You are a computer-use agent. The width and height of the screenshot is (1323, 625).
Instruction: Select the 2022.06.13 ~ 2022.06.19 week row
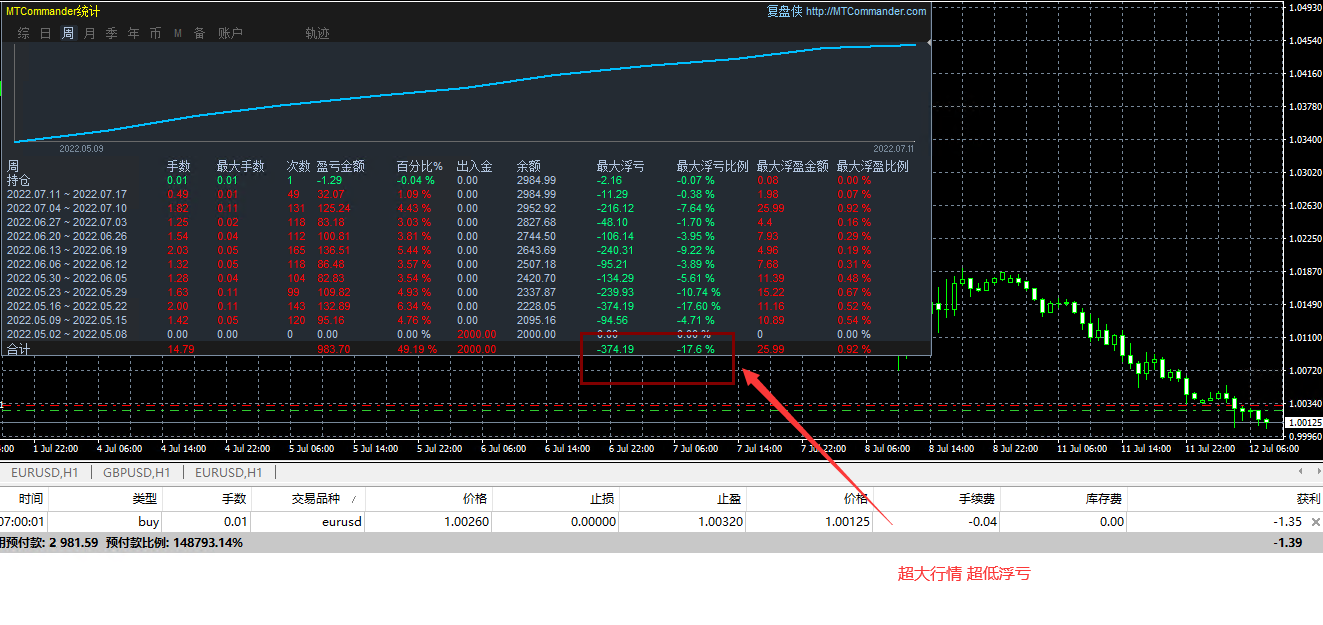click(x=465, y=250)
